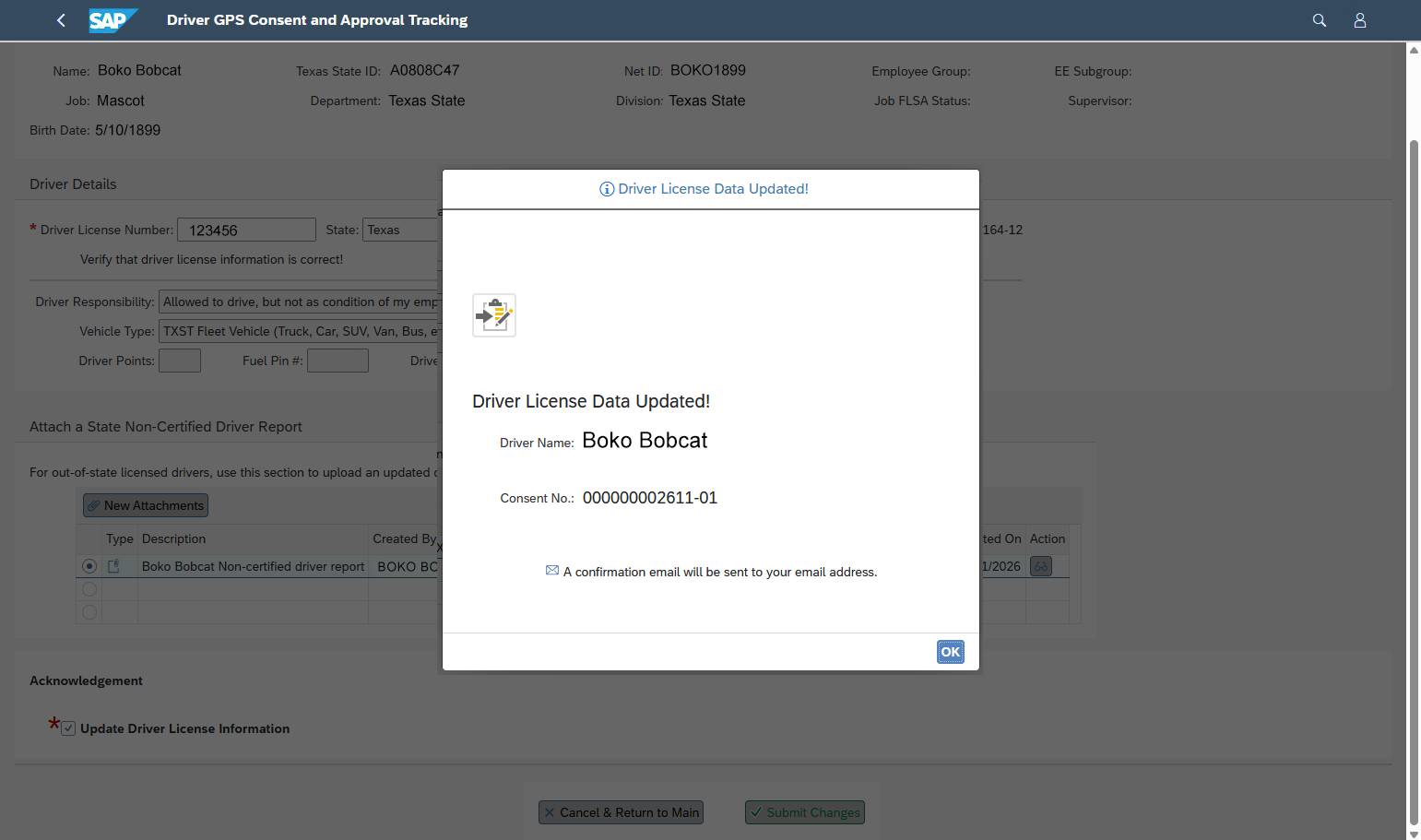
Task: Open the user profile icon in header
Action: coord(1359,19)
